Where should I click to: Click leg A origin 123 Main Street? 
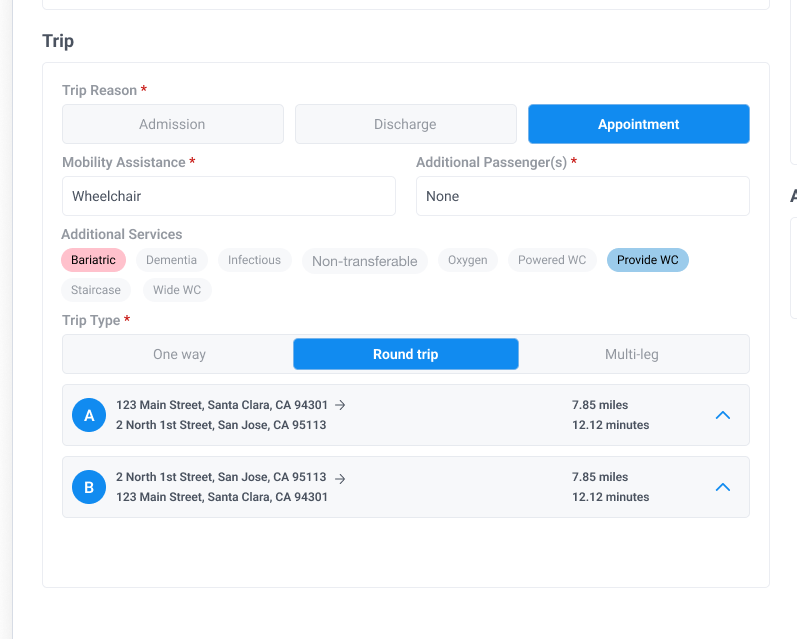[x=222, y=405]
